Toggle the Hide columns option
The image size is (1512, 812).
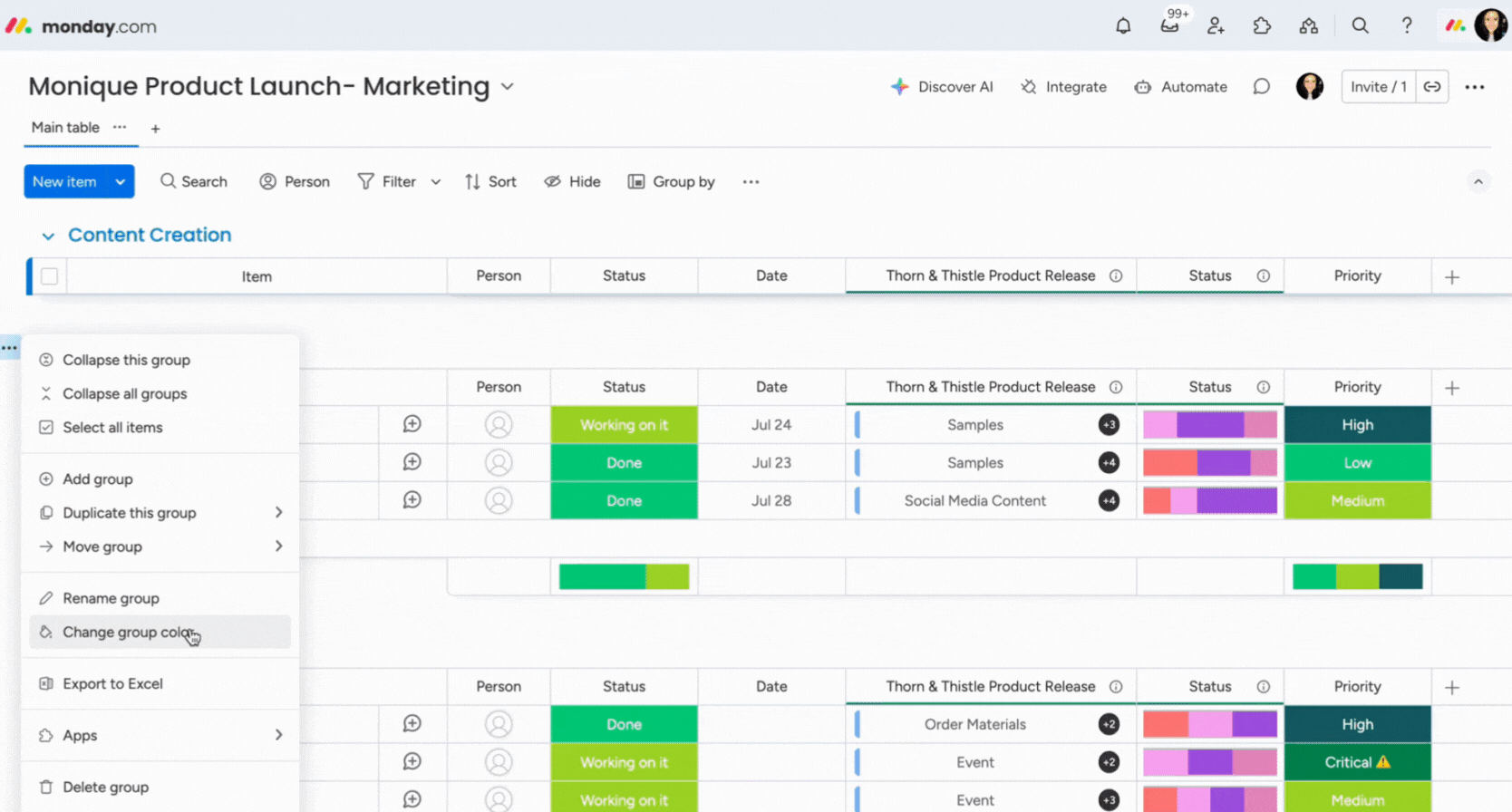pyautogui.click(x=572, y=182)
